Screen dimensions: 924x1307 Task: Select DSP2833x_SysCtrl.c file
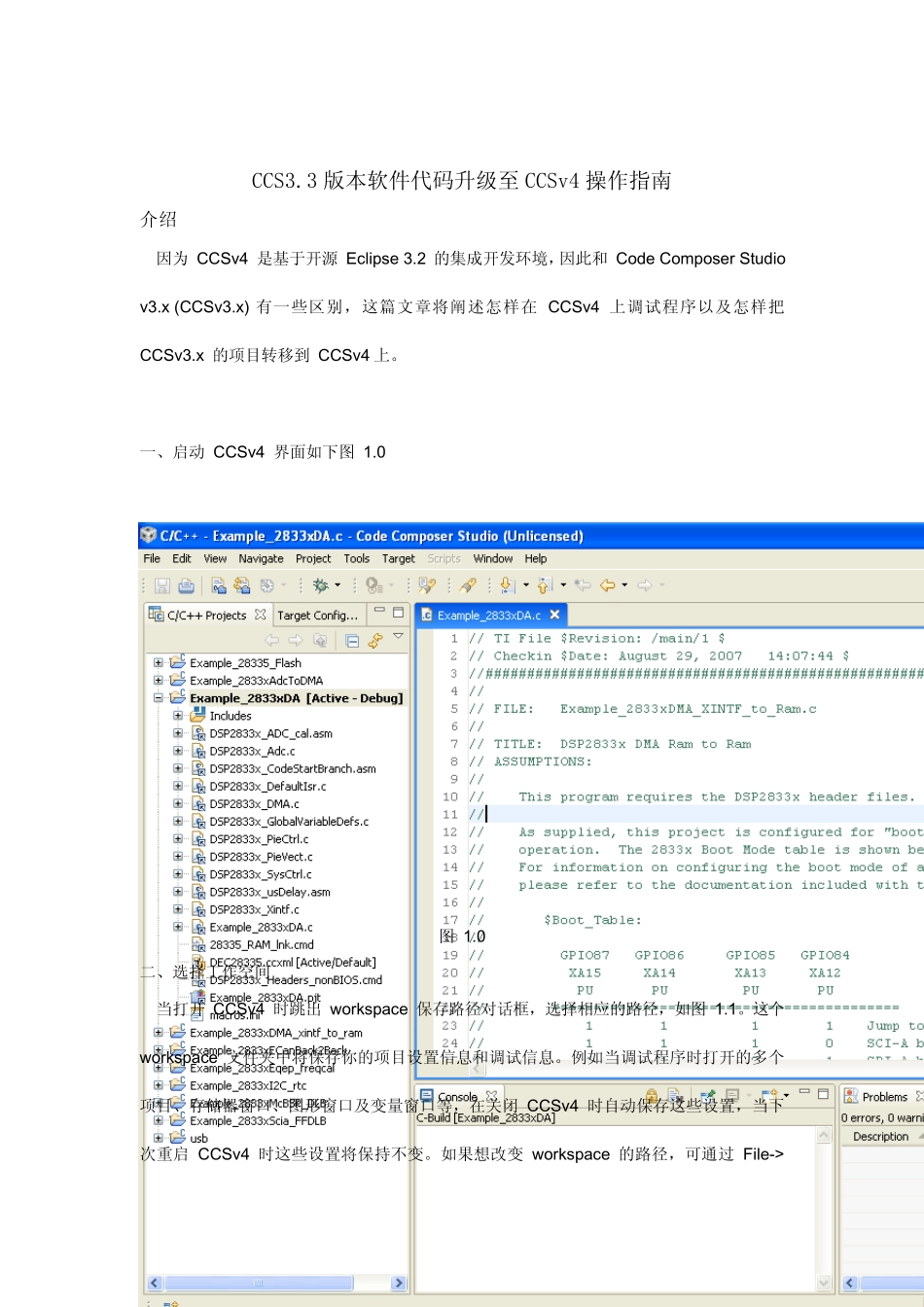click(x=261, y=874)
